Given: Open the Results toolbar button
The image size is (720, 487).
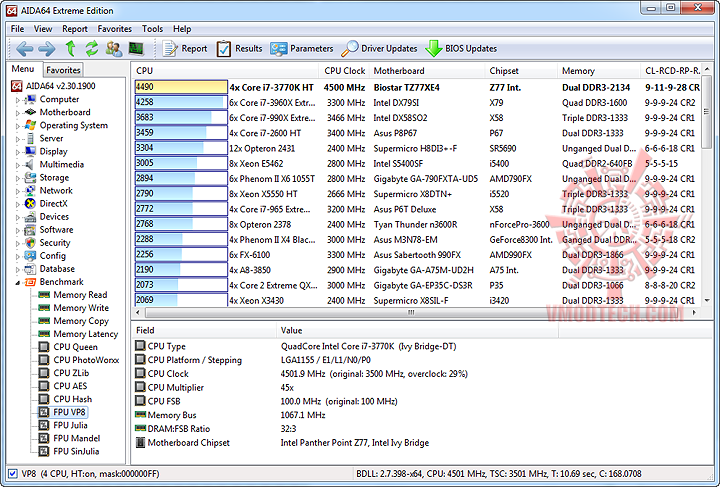Looking at the screenshot, I should [239, 49].
